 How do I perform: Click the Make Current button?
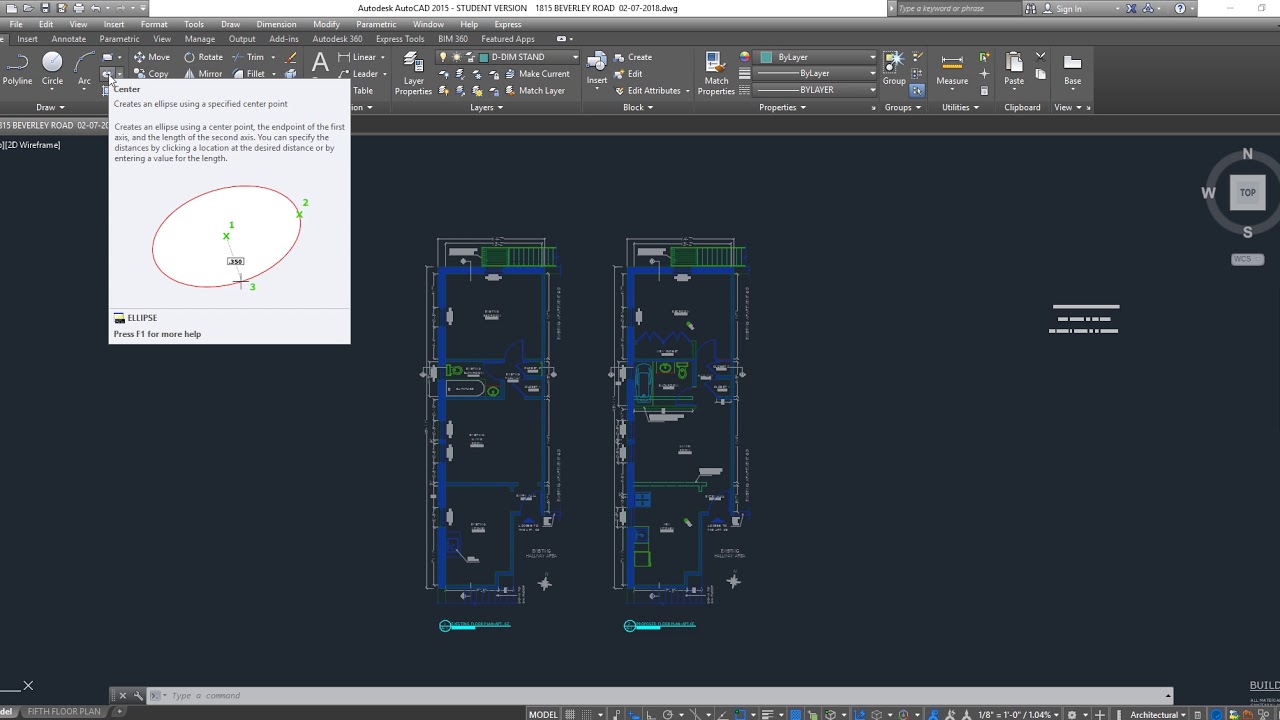536,74
